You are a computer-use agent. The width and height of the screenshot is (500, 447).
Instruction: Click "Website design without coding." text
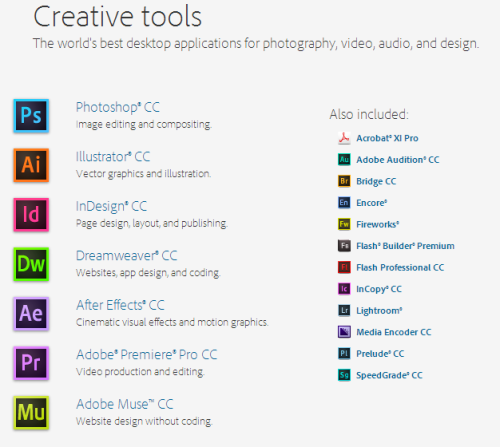(x=144, y=421)
